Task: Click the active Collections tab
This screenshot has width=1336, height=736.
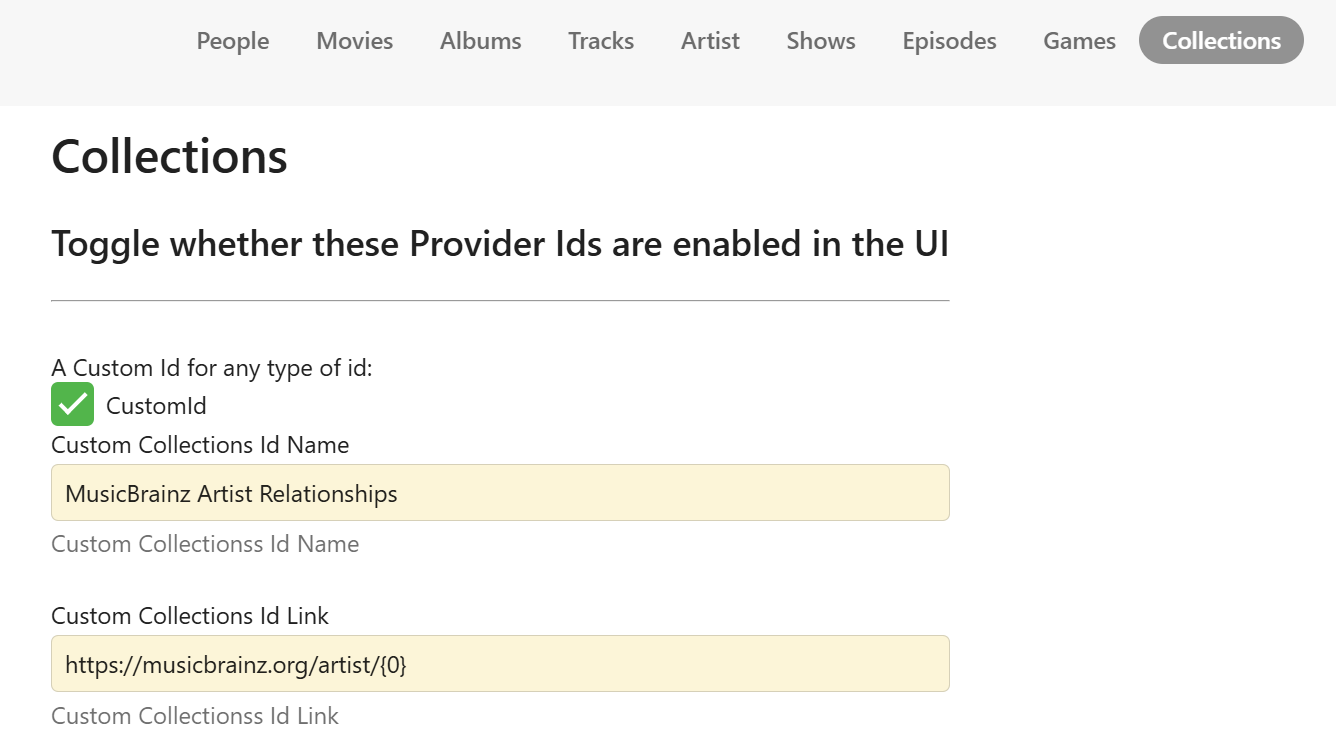Action: point(1221,41)
